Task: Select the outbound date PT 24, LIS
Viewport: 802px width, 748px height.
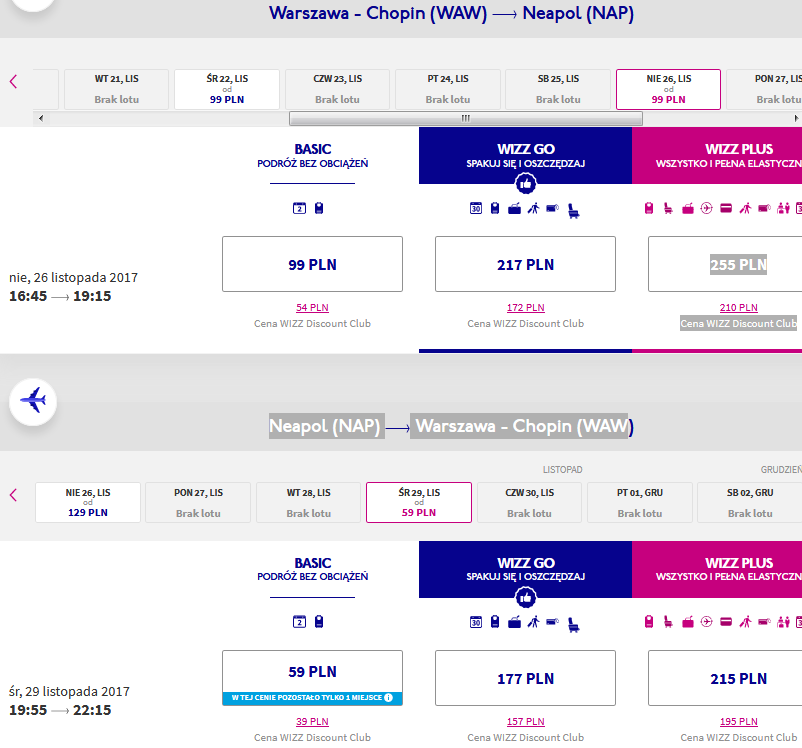Action: coord(448,89)
